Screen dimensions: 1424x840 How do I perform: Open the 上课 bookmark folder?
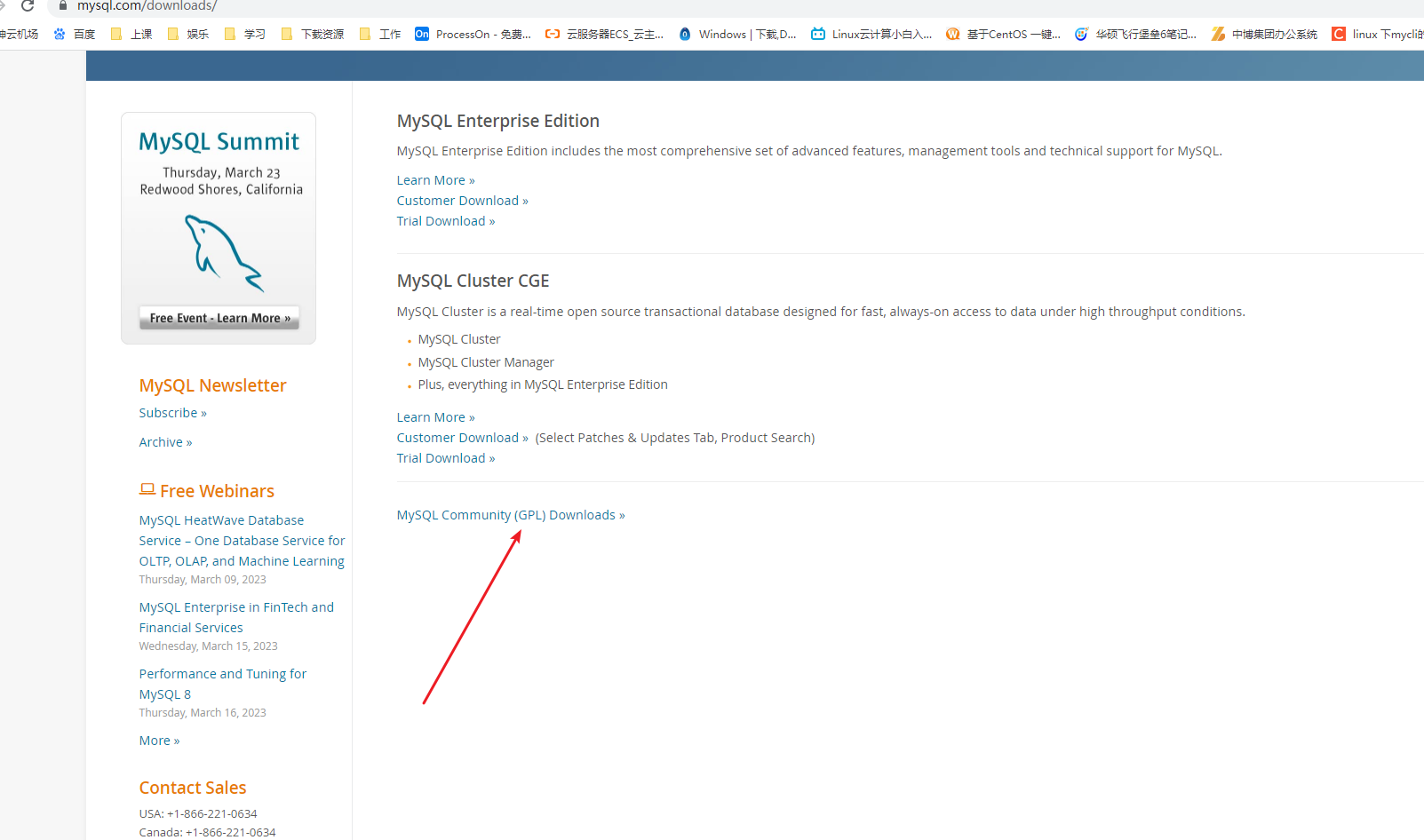click(x=131, y=34)
